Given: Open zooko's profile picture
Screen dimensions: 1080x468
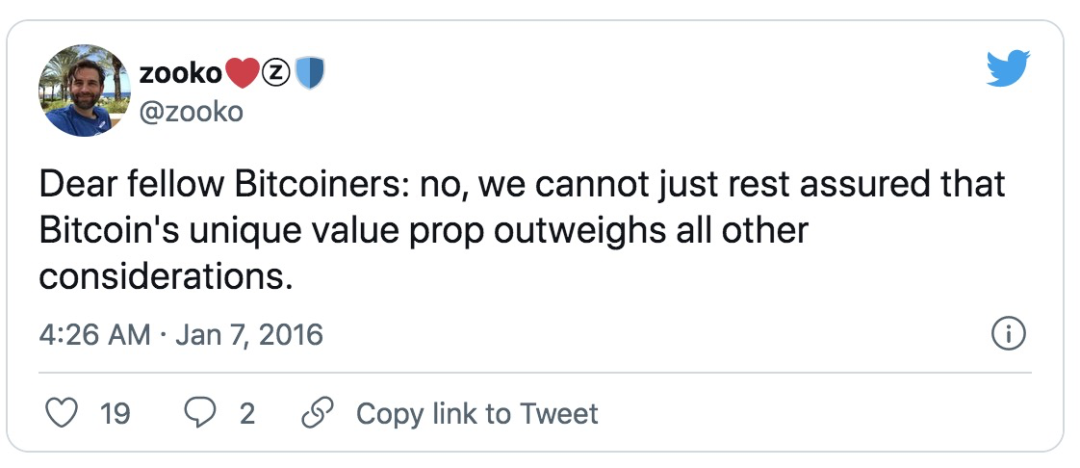Looking at the screenshot, I should point(84,90).
